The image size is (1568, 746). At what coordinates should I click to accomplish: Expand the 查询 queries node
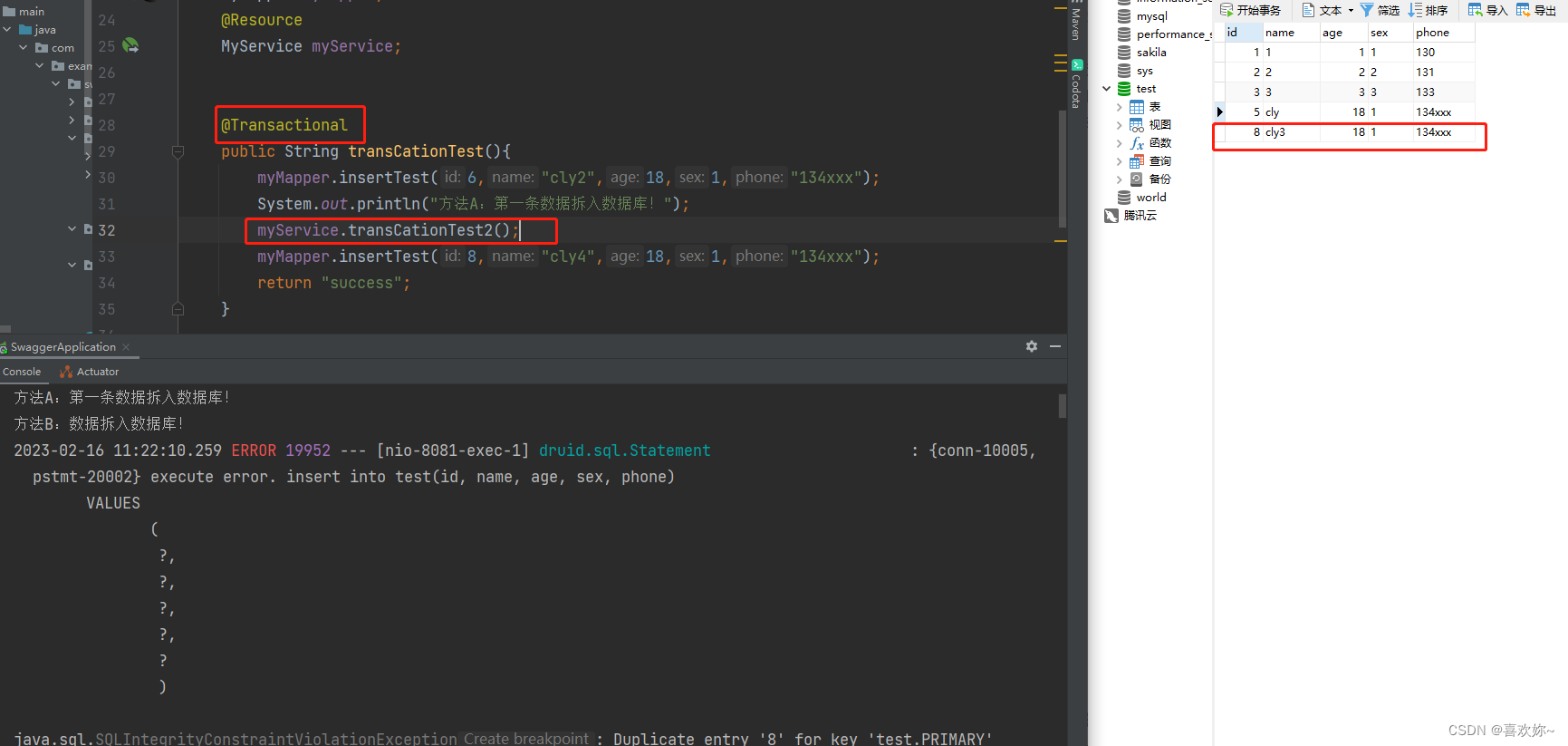[1120, 161]
